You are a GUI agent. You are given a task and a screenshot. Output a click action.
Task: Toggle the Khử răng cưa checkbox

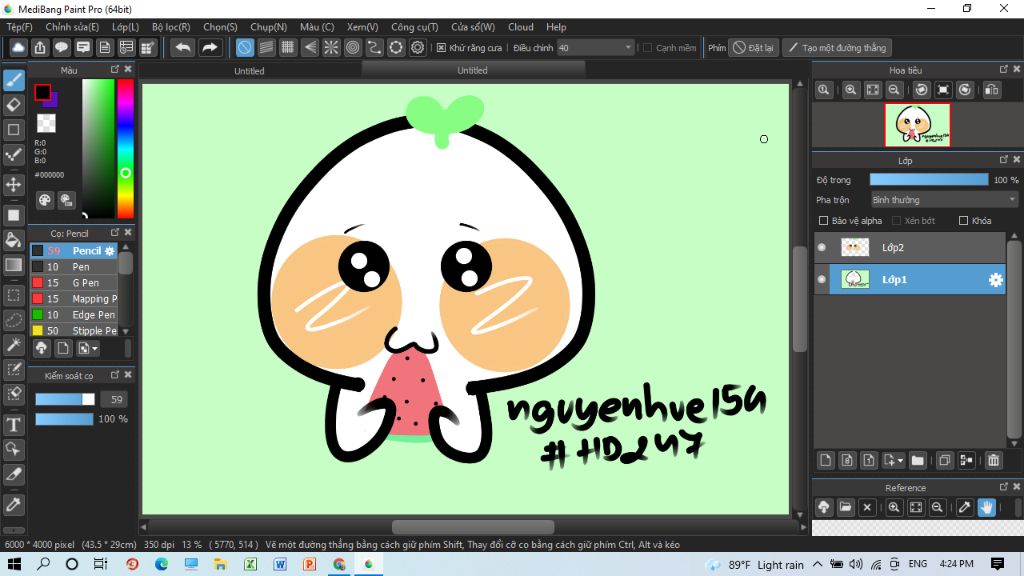pyautogui.click(x=441, y=48)
